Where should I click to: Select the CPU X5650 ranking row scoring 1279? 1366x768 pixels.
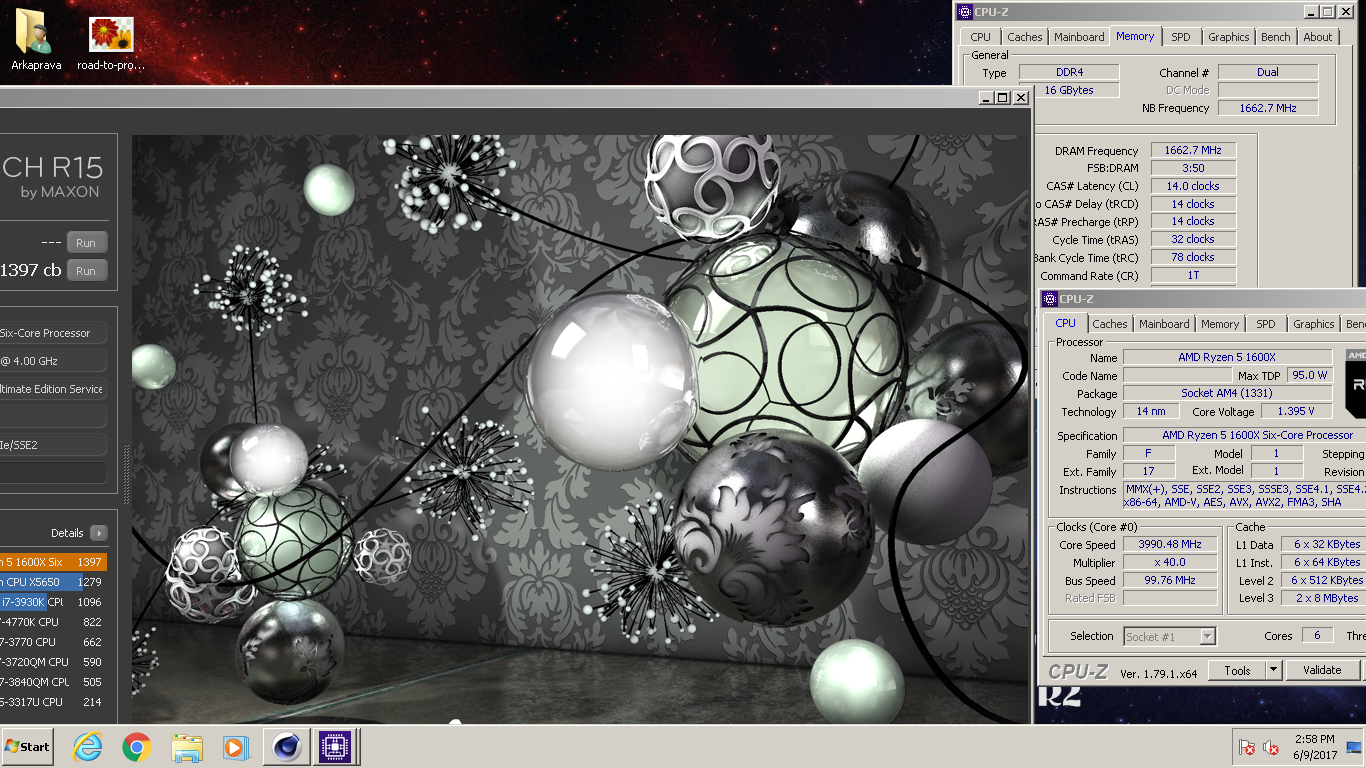coord(53,582)
